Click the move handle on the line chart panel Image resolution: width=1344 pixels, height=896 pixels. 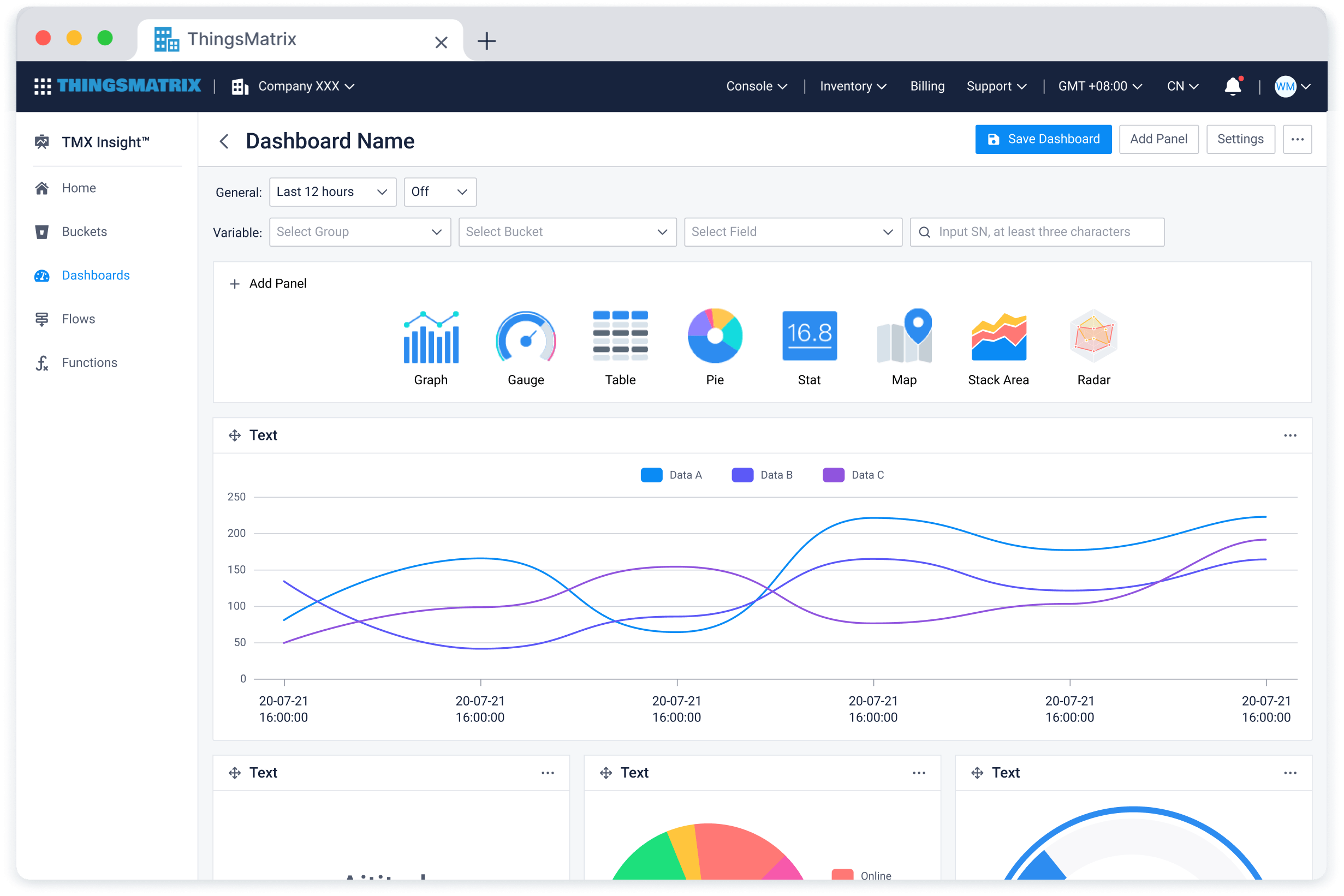(235, 435)
